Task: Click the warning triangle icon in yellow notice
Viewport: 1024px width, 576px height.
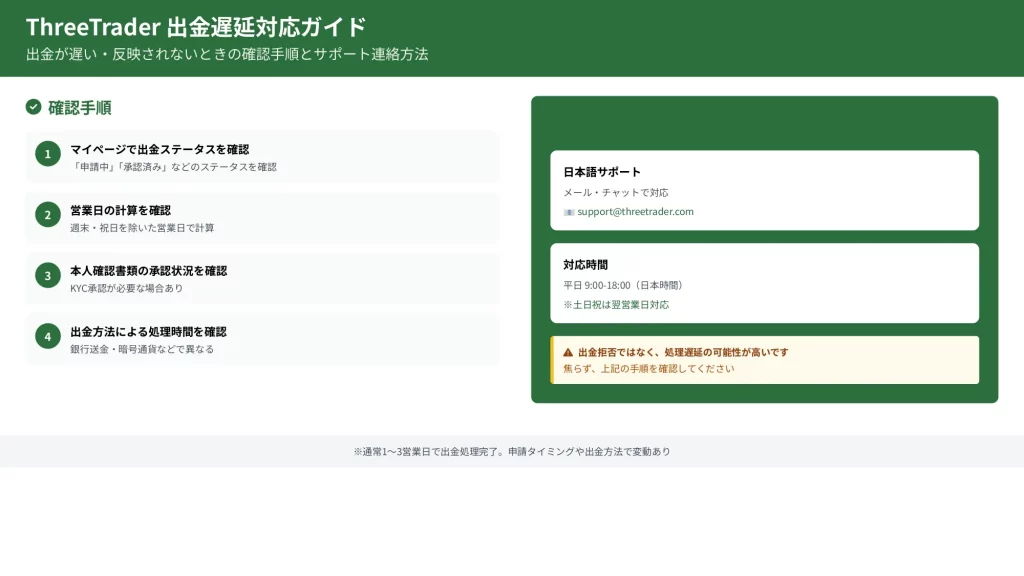Action: 568,352
